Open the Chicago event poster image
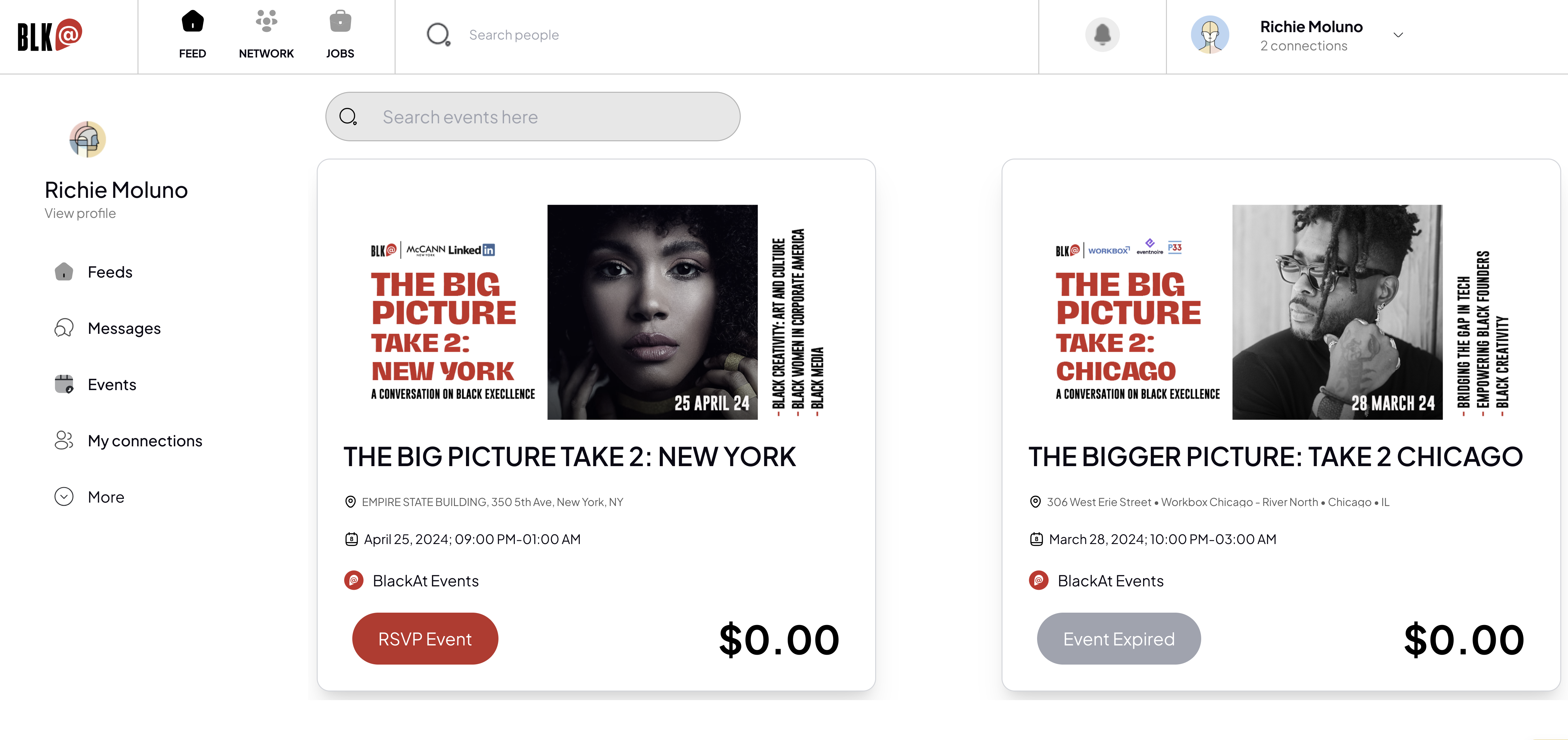The width and height of the screenshot is (1568, 740). 1281,312
